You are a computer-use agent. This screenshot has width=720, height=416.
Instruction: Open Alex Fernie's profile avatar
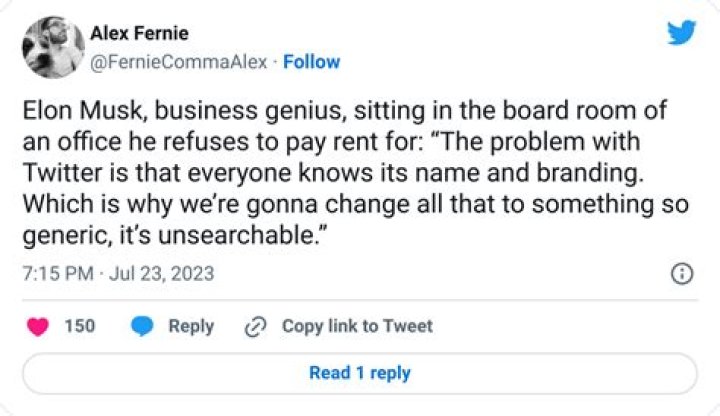click(52, 46)
